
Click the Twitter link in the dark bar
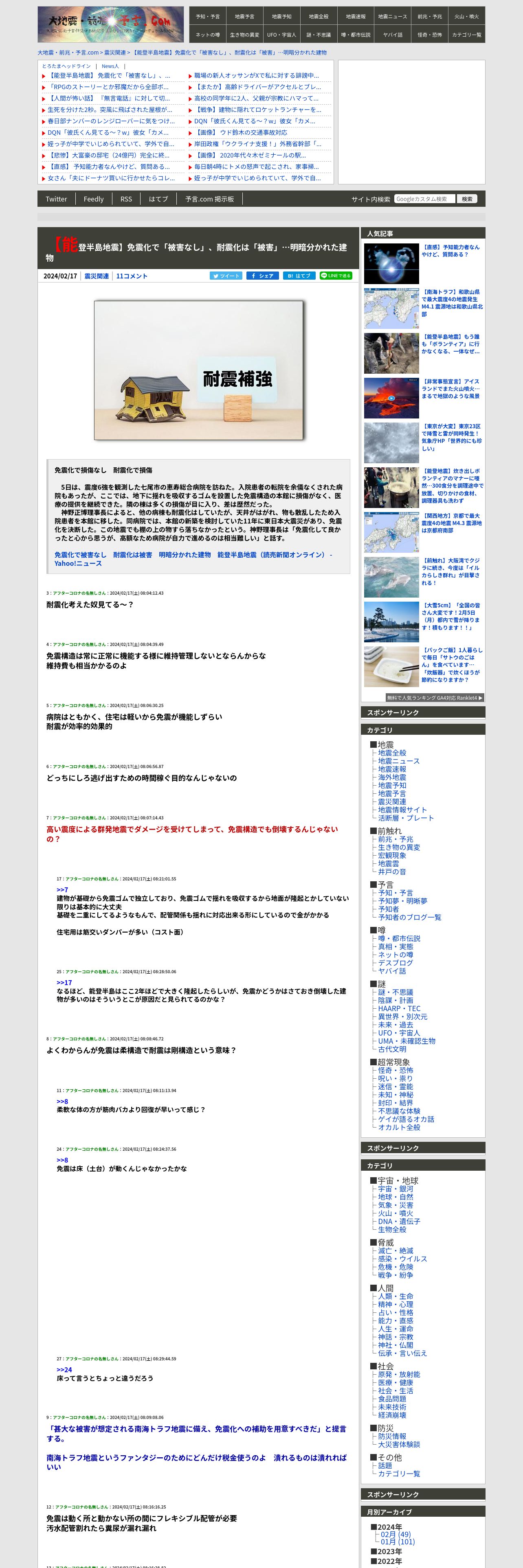[x=57, y=199]
